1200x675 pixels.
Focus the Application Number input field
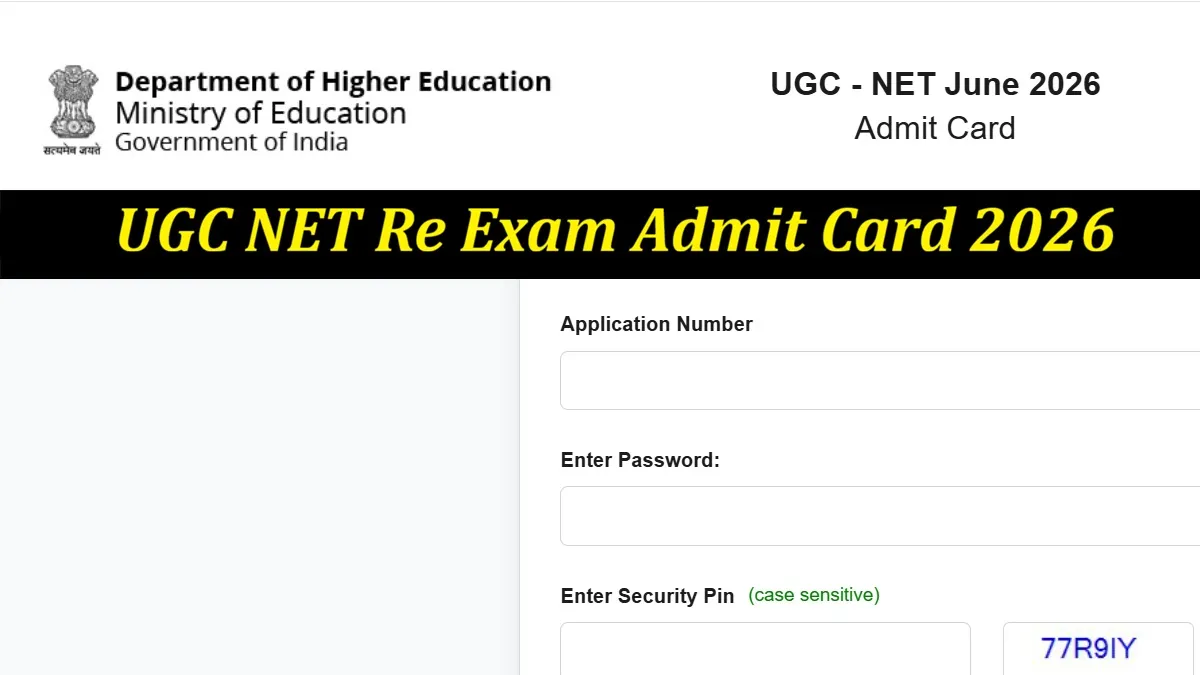pyautogui.click(x=880, y=380)
